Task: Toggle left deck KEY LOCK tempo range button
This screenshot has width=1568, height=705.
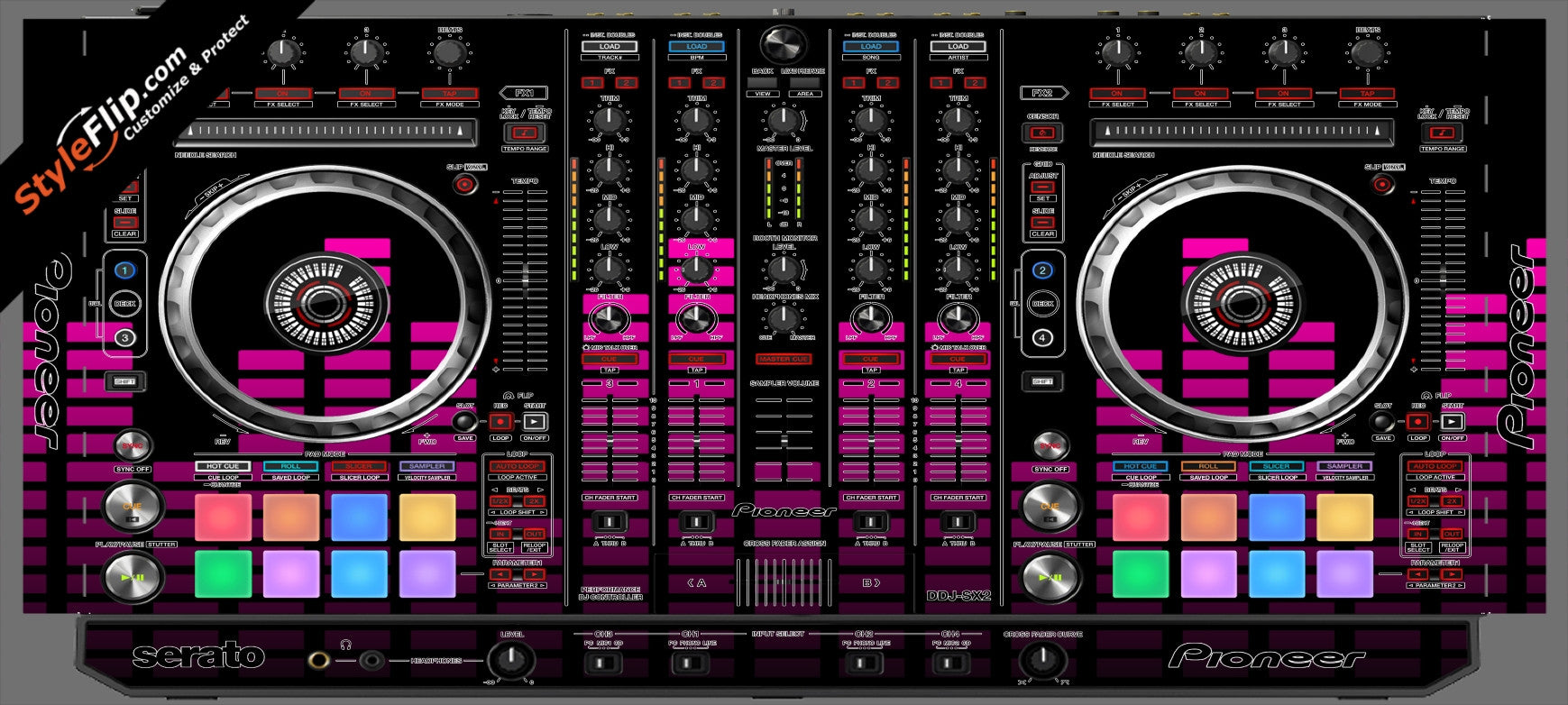Action: click(x=525, y=133)
